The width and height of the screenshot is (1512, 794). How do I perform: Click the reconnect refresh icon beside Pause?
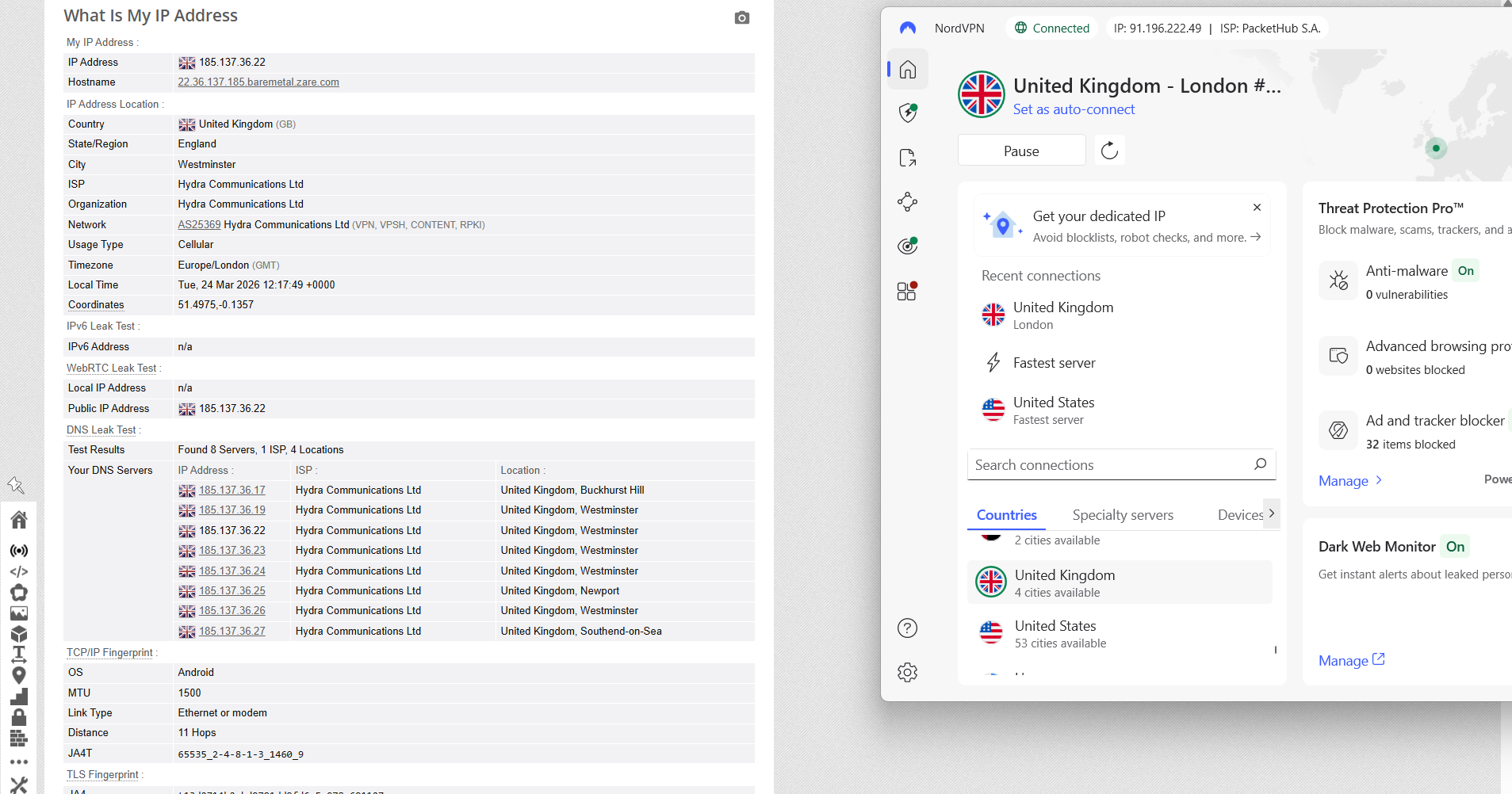pyautogui.click(x=1109, y=150)
